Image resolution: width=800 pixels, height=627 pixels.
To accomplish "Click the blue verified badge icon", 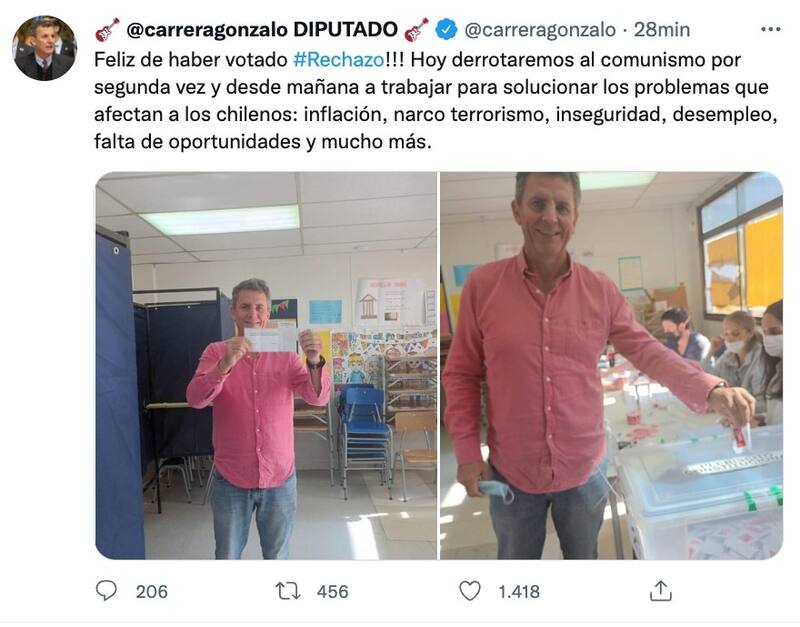I will pos(445,30).
